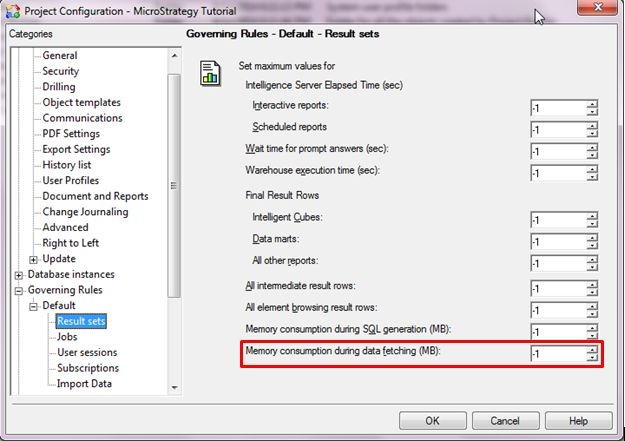Click the Wait time for prompt answers field

point(558,151)
